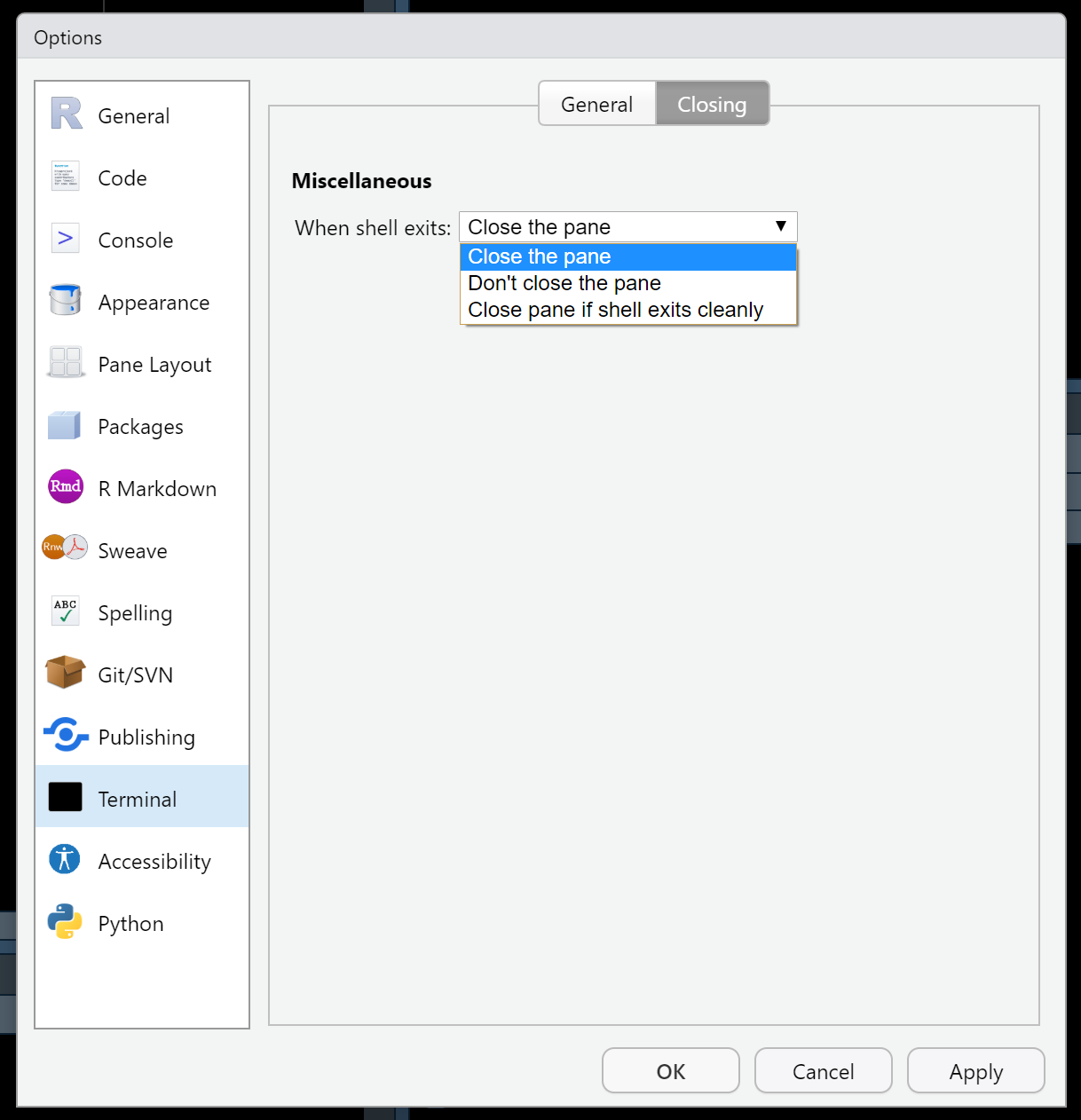This screenshot has height=1120, width=1081.
Task: Collapse the When shell exits dropdown arrow
Action: 781,226
